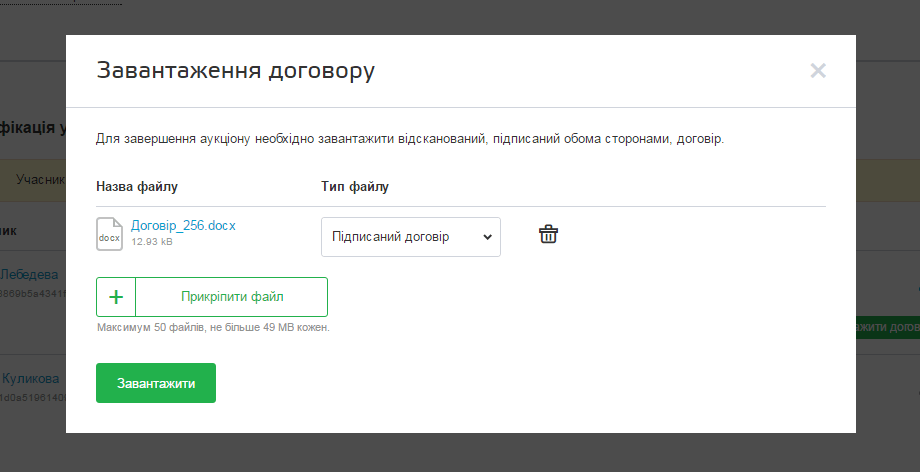Click the partially hidden green button at right edge
920x472 pixels.
887,327
